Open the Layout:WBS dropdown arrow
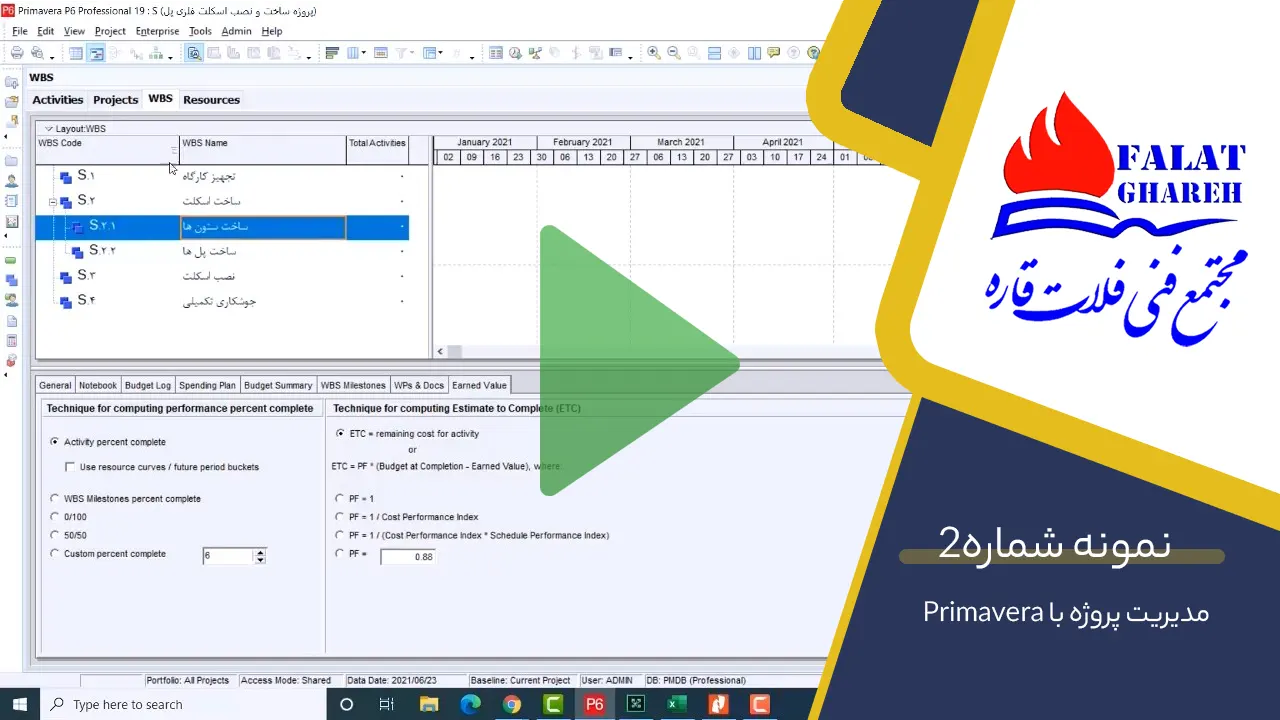 [48, 129]
